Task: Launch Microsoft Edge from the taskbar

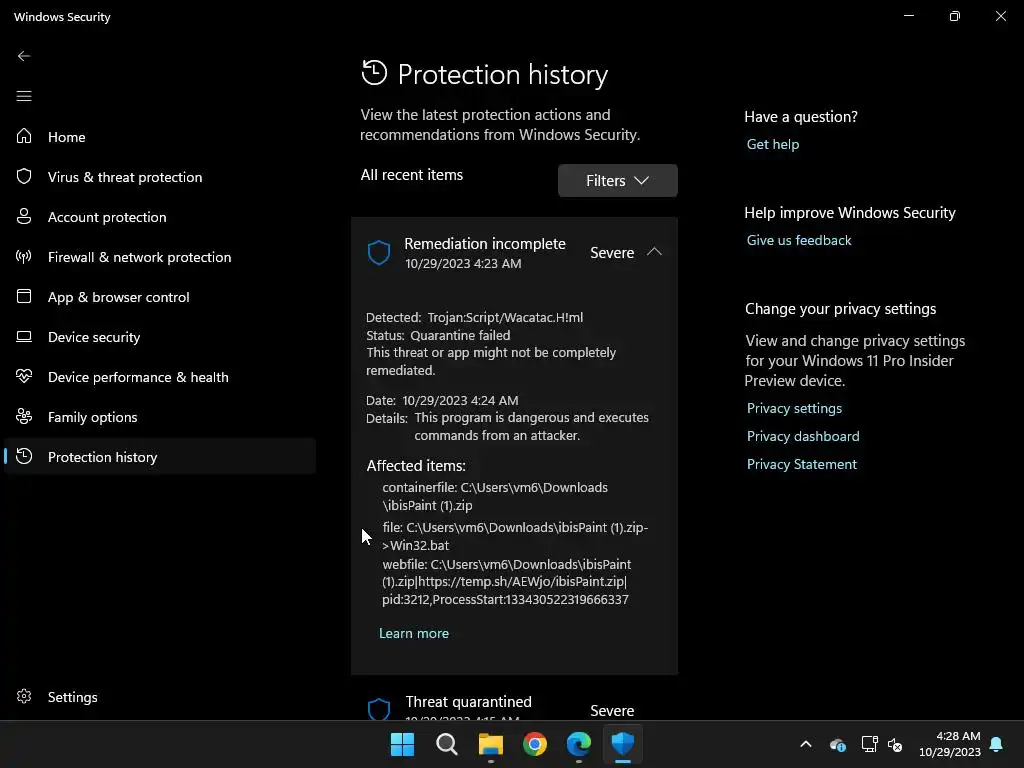Action: pyautogui.click(x=579, y=744)
